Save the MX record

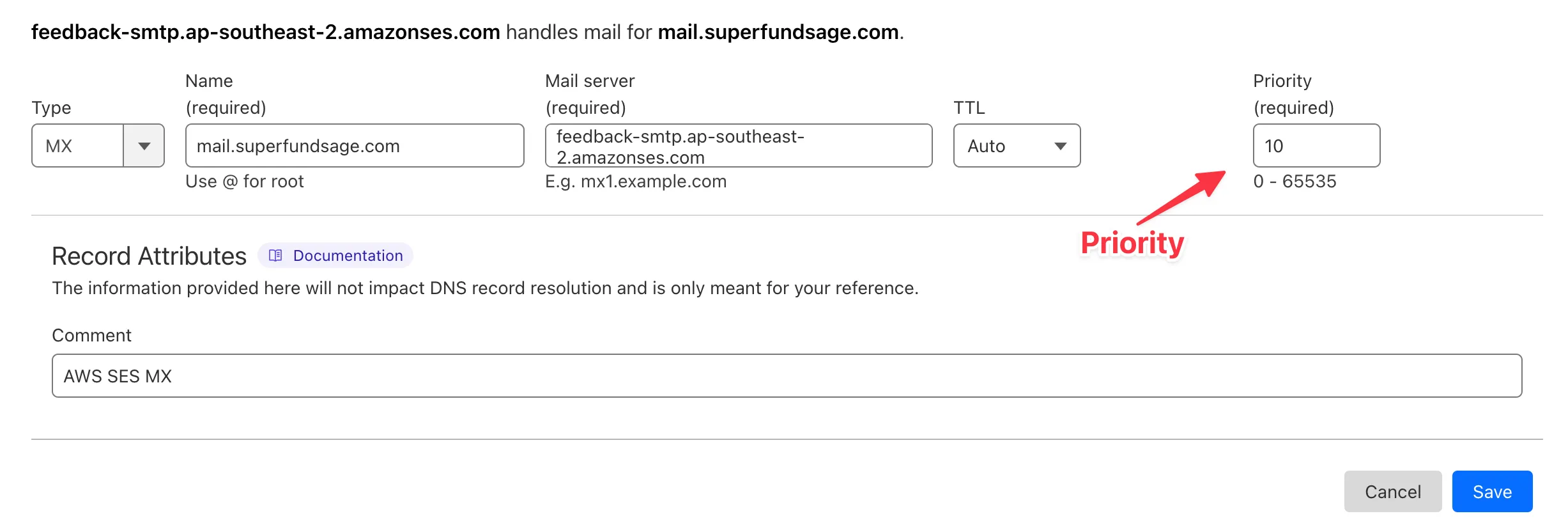(x=1492, y=491)
